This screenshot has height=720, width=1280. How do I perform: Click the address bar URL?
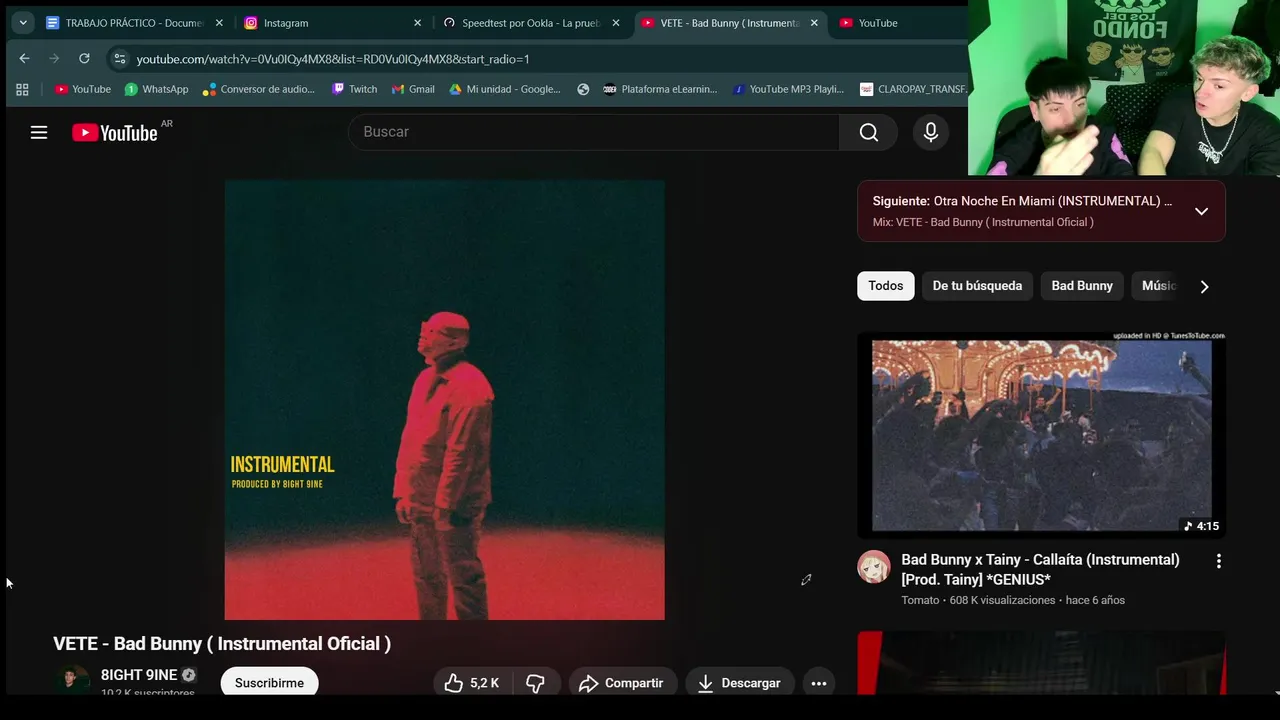[x=333, y=59]
